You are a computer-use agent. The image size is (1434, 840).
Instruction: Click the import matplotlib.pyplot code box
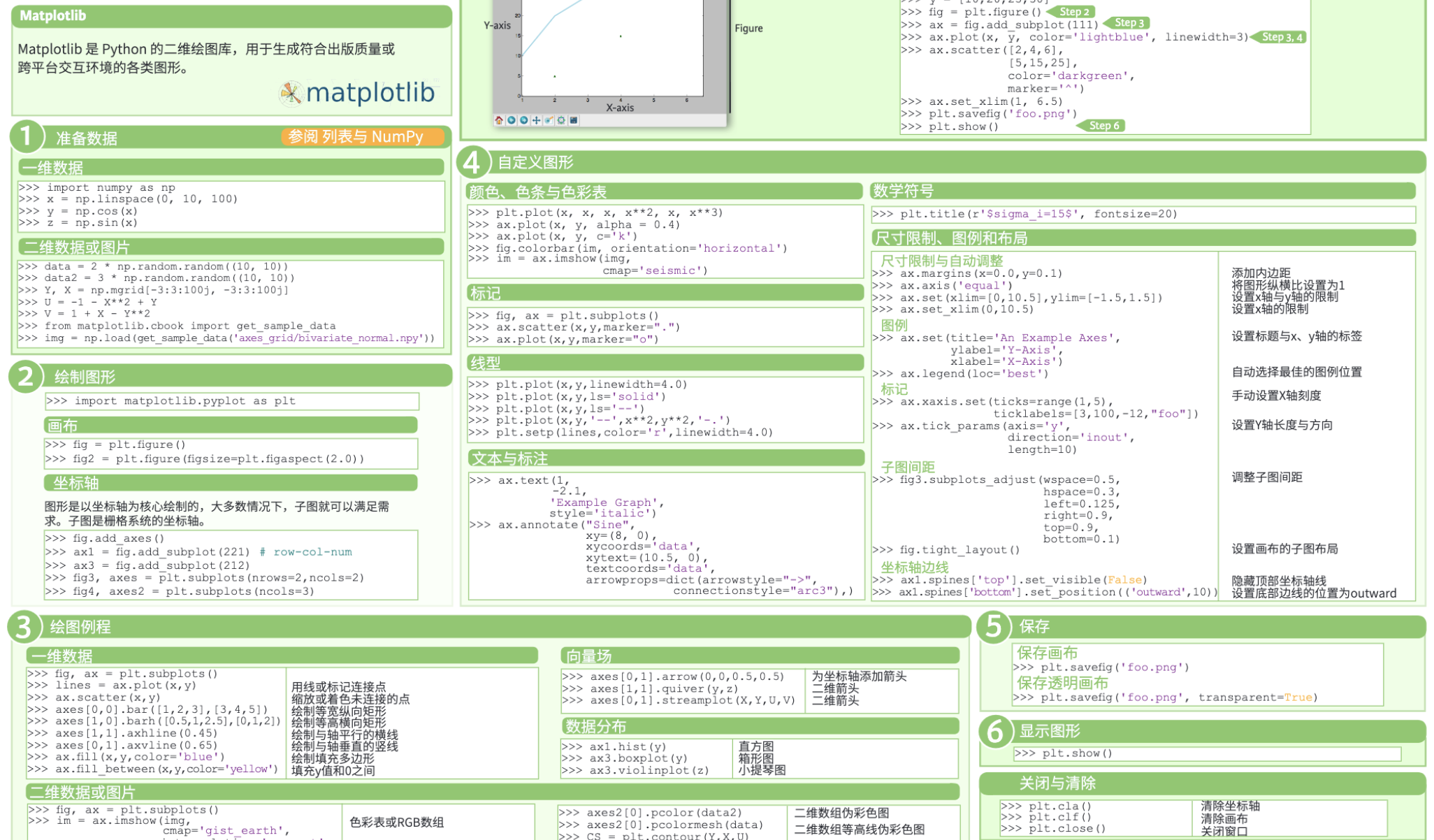(x=231, y=401)
